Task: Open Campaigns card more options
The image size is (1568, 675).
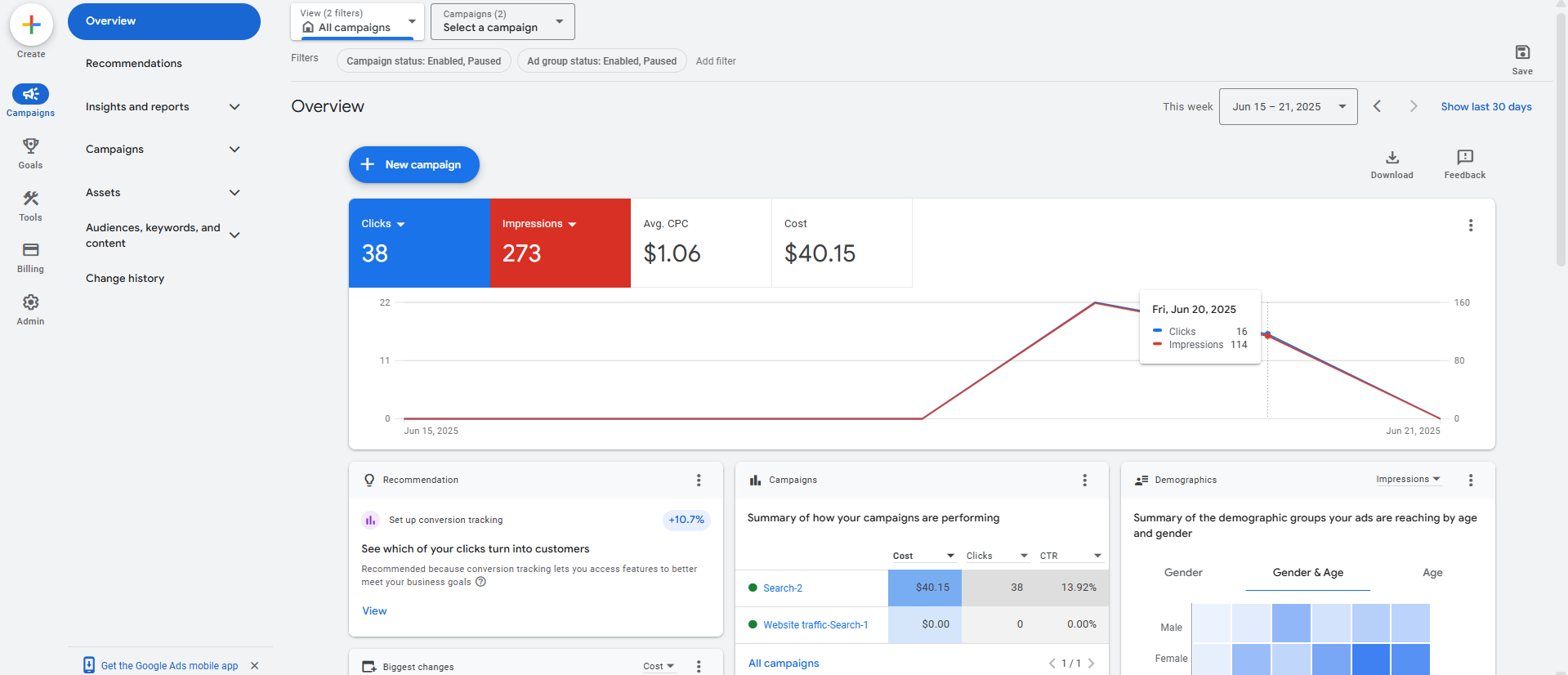Action: (1085, 481)
